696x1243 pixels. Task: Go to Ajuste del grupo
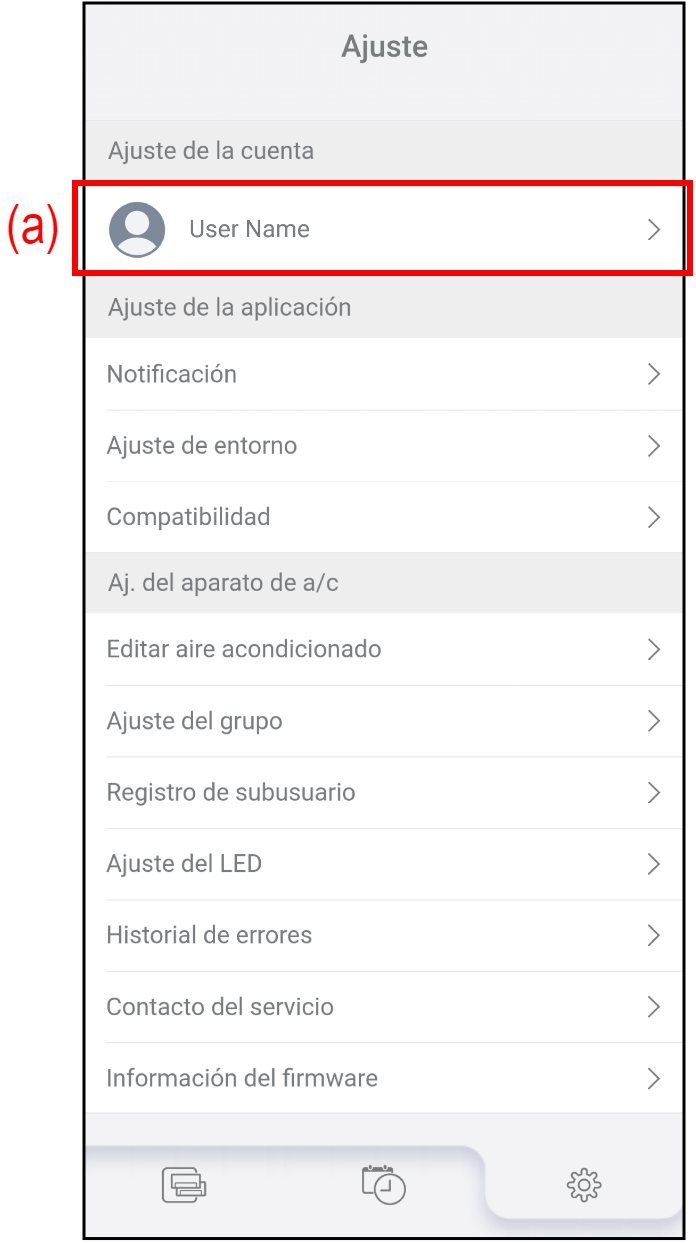[x=195, y=721]
